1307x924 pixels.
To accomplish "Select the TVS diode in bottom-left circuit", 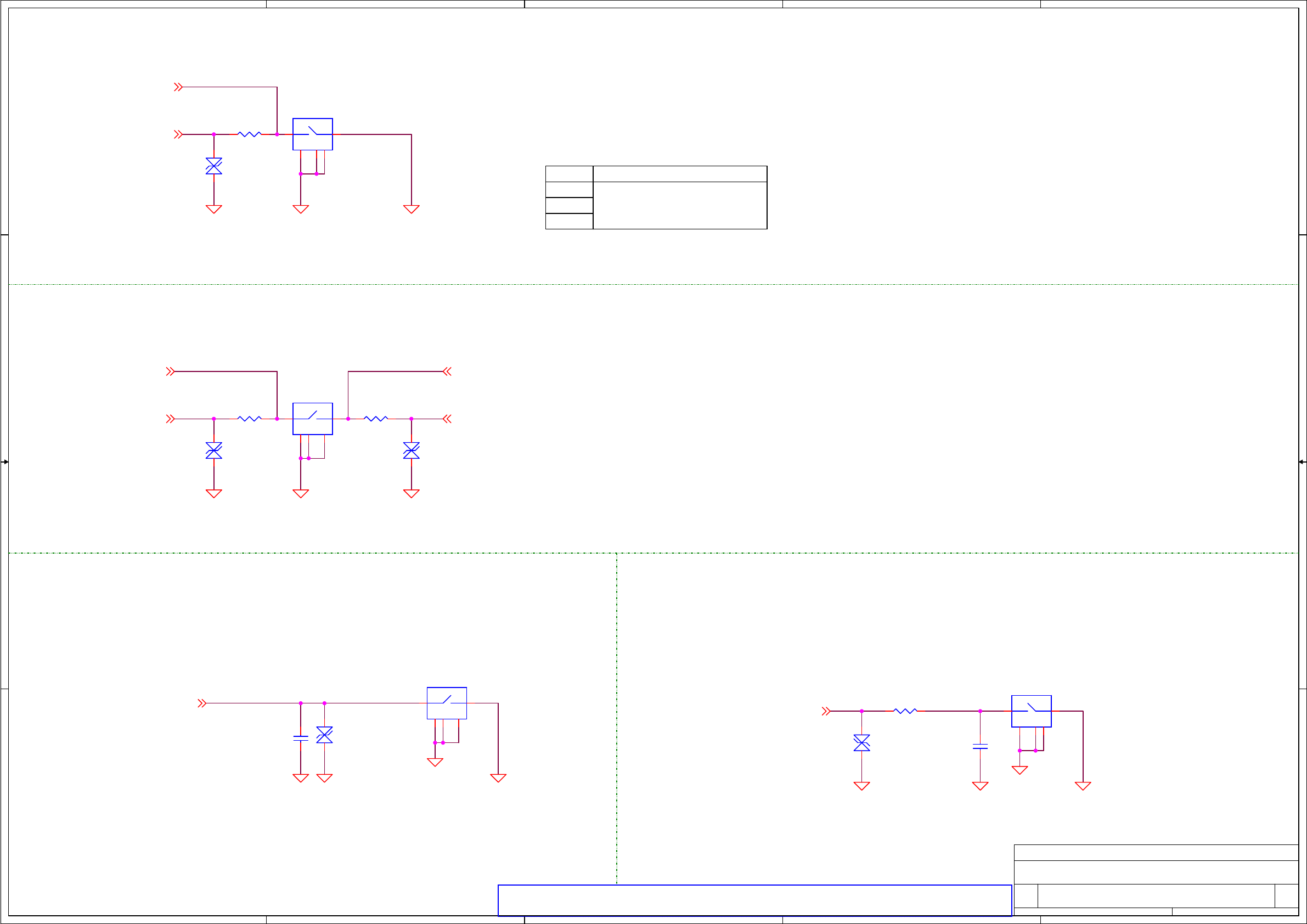I will pyautogui.click(x=324, y=735).
